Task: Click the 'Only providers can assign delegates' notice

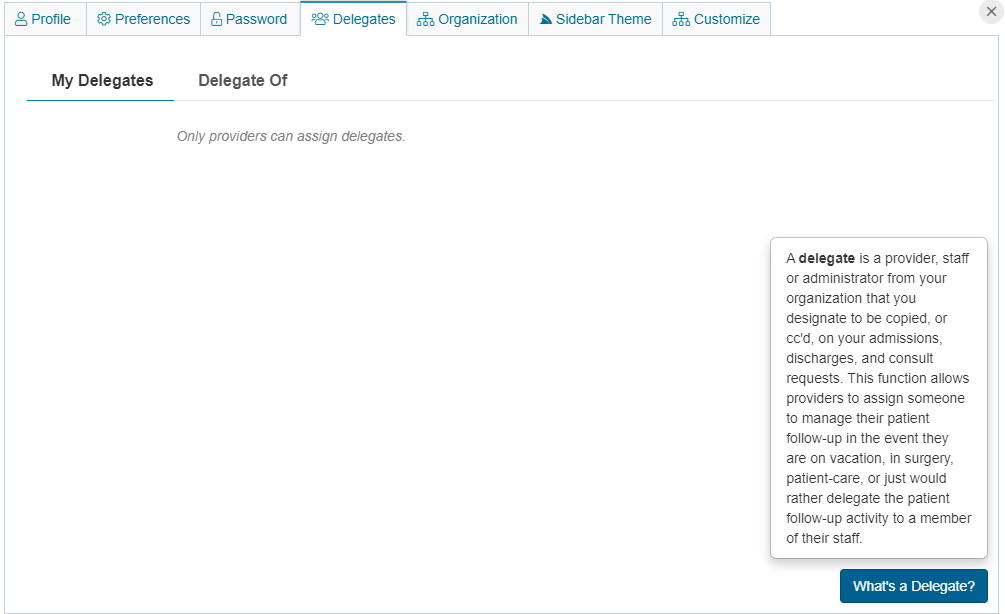Action: coord(291,136)
